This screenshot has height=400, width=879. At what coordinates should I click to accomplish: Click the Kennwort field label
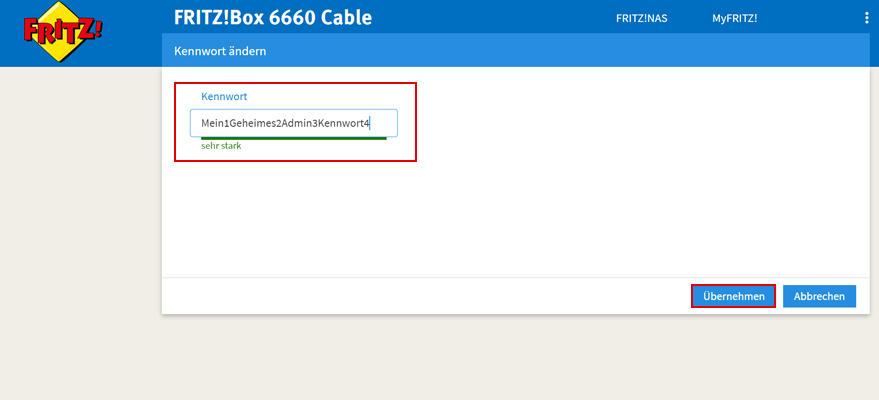pos(224,97)
